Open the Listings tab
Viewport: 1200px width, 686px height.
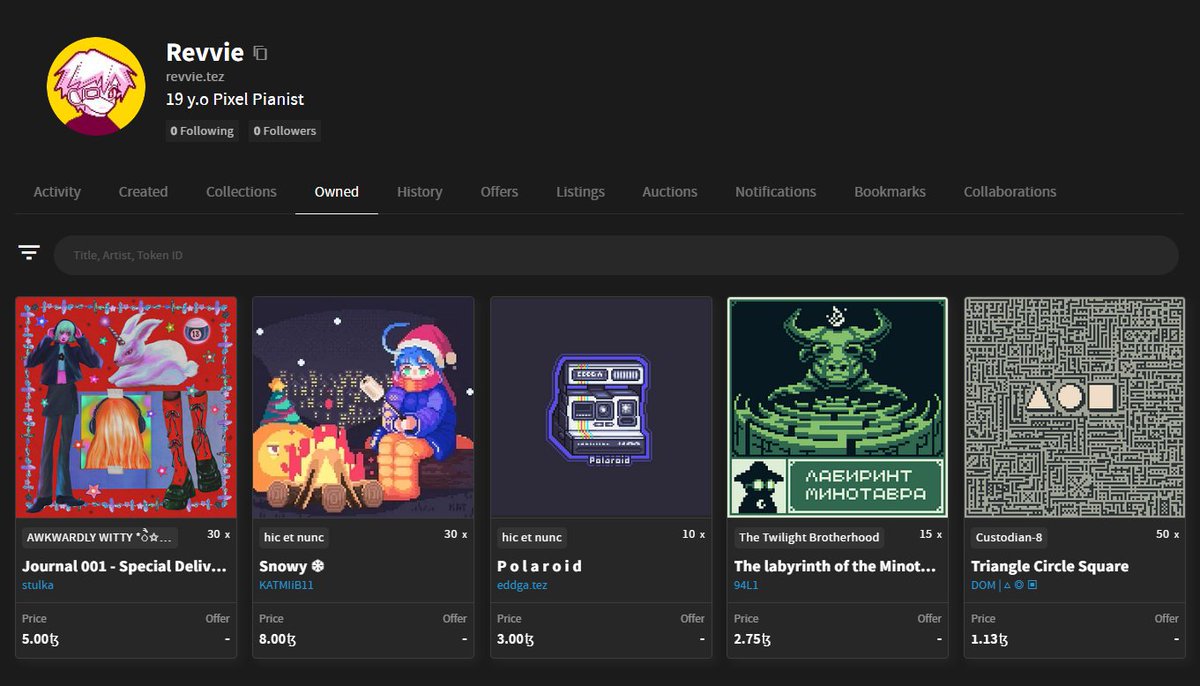[x=580, y=191]
